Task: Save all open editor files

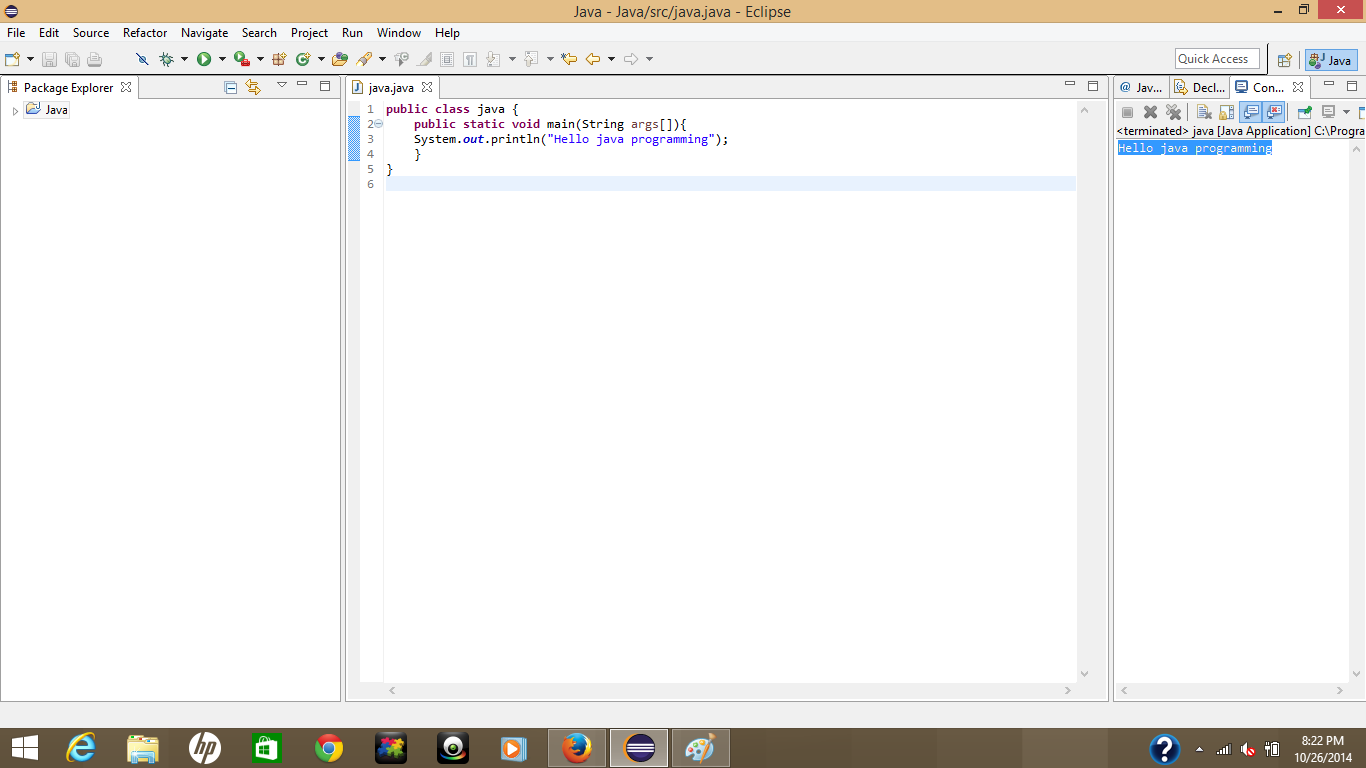Action: (x=71, y=58)
